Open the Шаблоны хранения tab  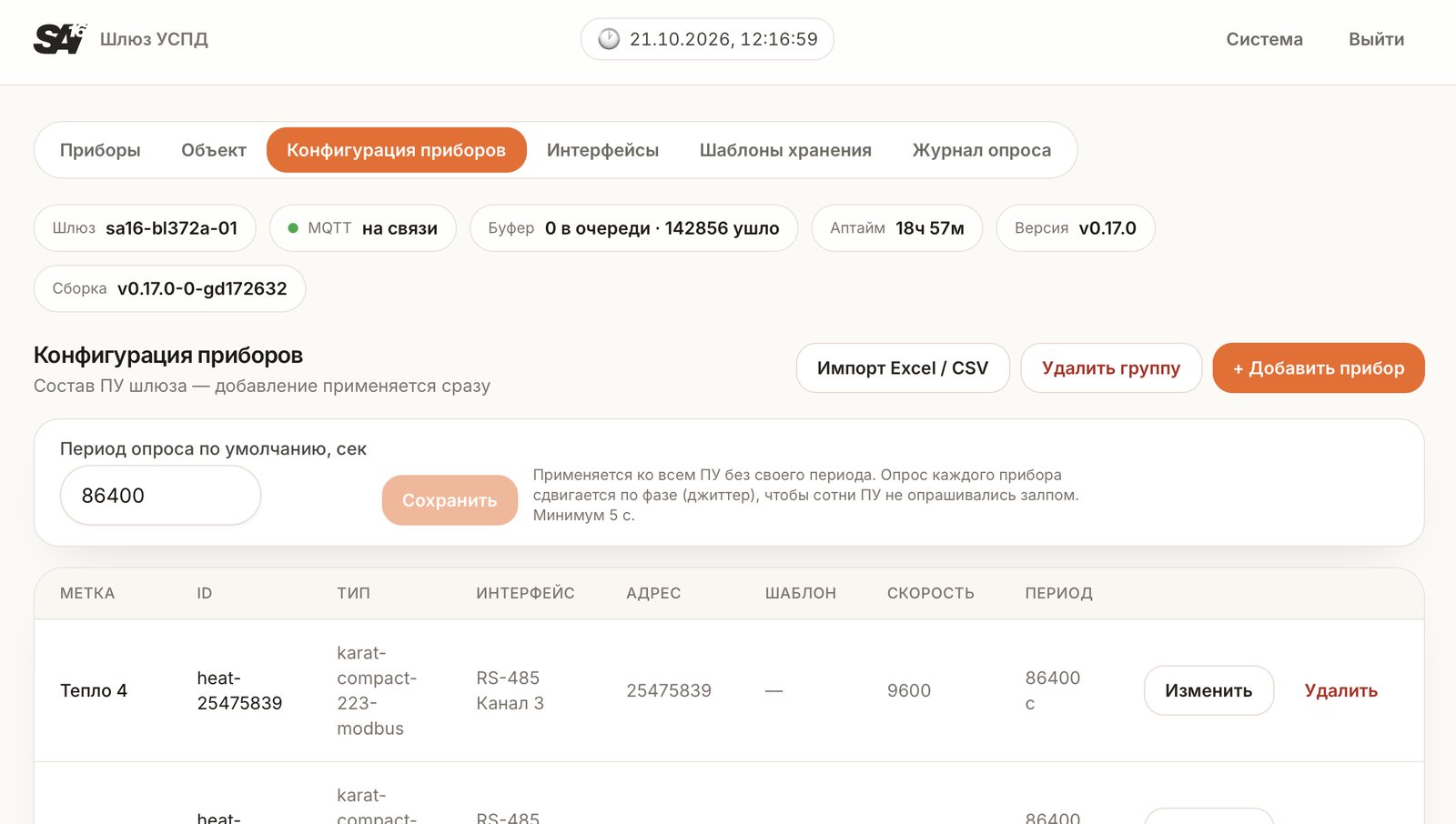(x=785, y=150)
